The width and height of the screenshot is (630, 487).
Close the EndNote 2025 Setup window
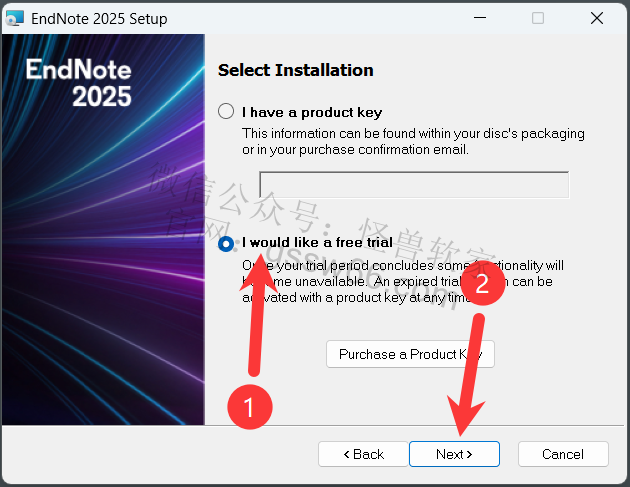[x=596, y=19]
